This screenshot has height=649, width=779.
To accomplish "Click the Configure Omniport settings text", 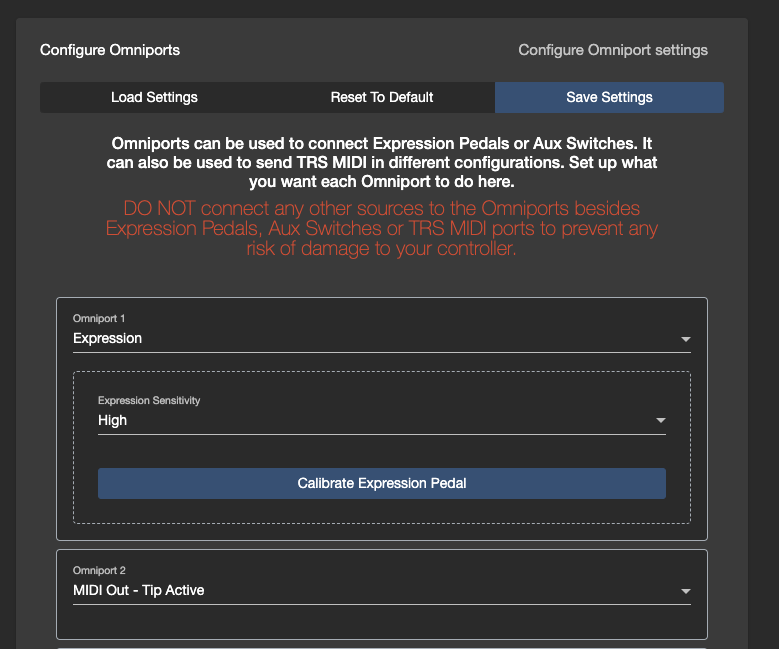I will pos(612,50).
